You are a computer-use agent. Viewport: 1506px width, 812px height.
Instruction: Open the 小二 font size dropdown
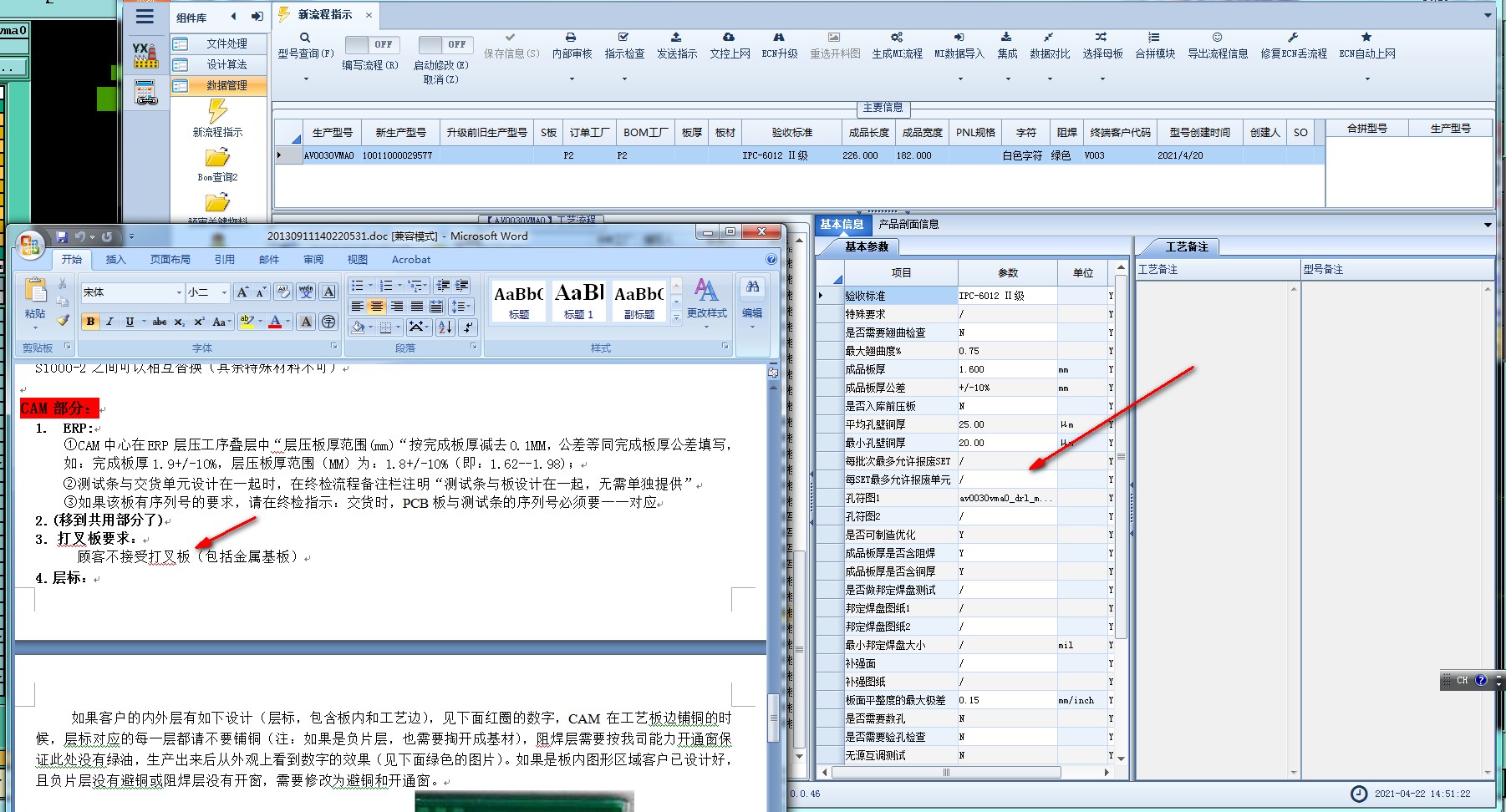224,292
